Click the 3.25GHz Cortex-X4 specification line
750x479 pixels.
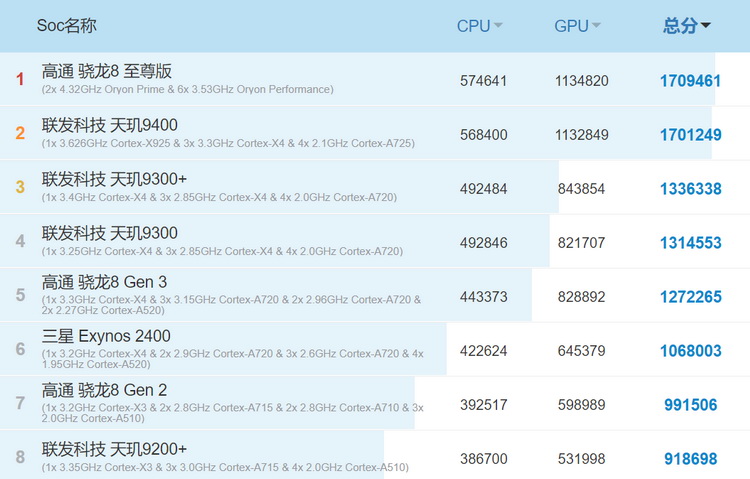click(222, 252)
